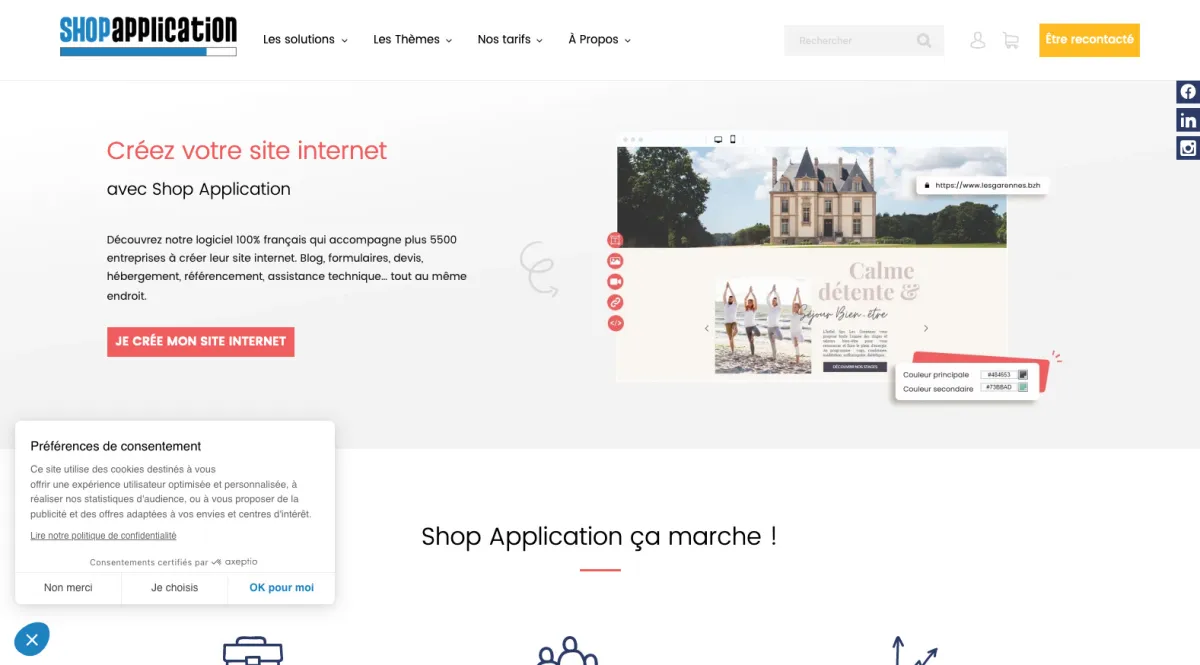Click the Couleur secondaire color swatch
This screenshot has width=1200, height=665.
pyautogui.click(x=1023, y=387)
